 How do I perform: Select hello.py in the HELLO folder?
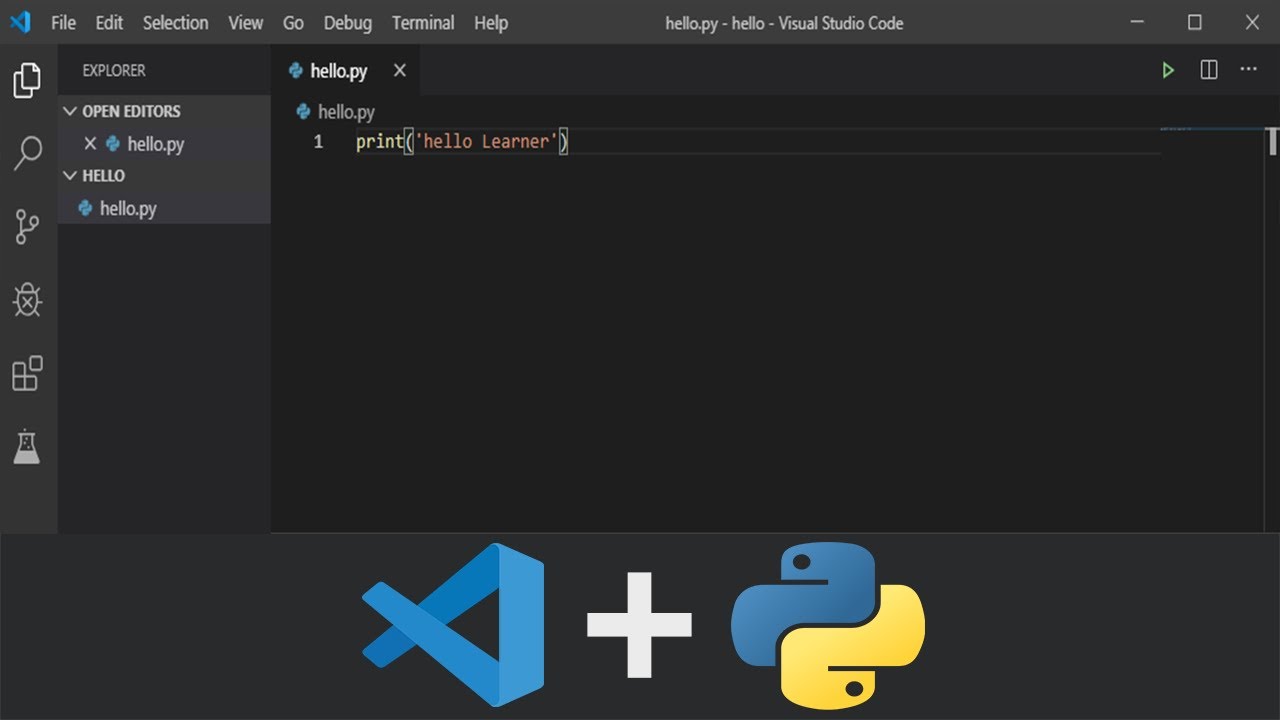pos(164,208)
